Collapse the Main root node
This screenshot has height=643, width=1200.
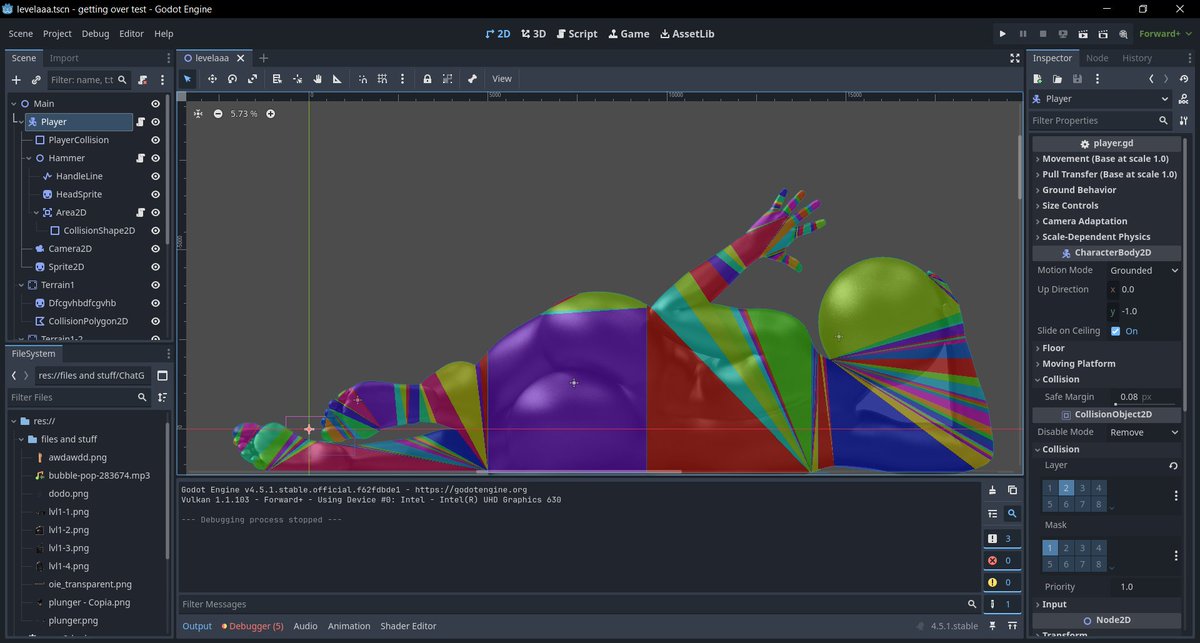tap(15, 104)
